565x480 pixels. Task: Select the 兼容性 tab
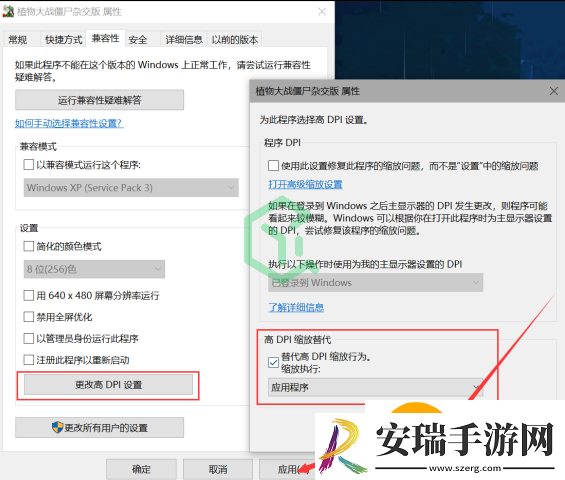(x=105, y=38)
